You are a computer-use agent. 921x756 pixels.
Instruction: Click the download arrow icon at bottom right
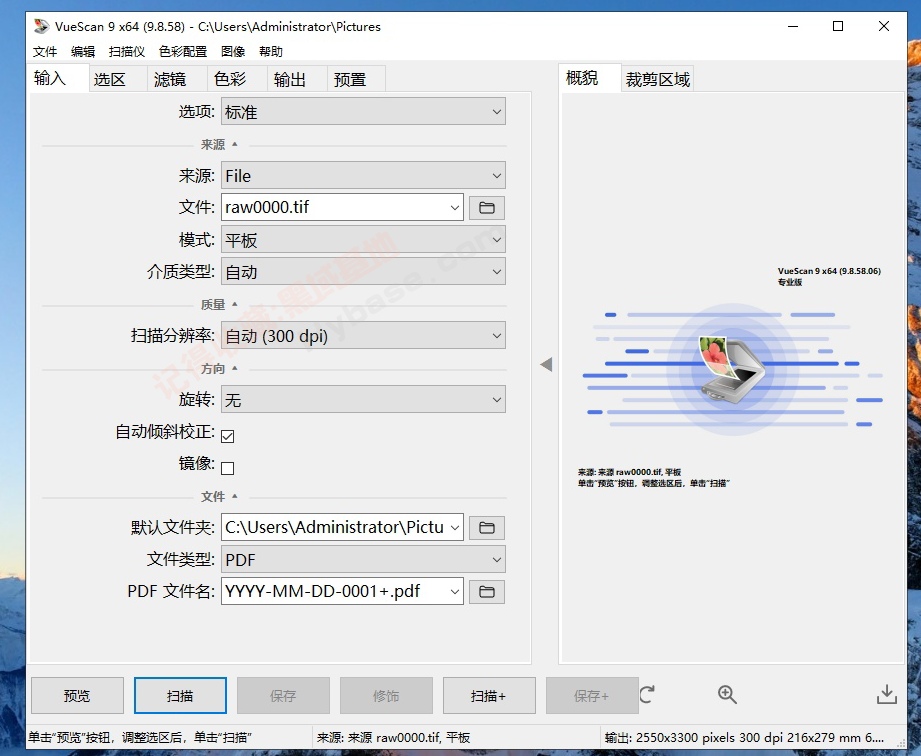[887, 694]
